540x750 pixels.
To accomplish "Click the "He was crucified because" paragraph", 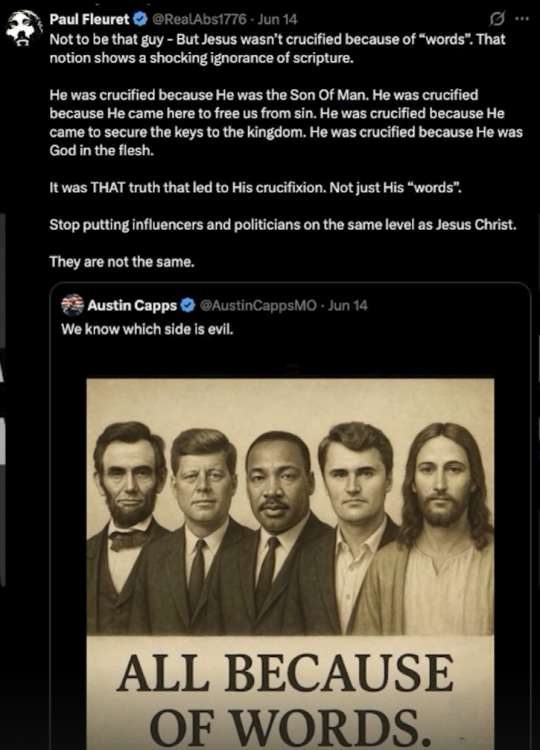I will pos(286,123).
